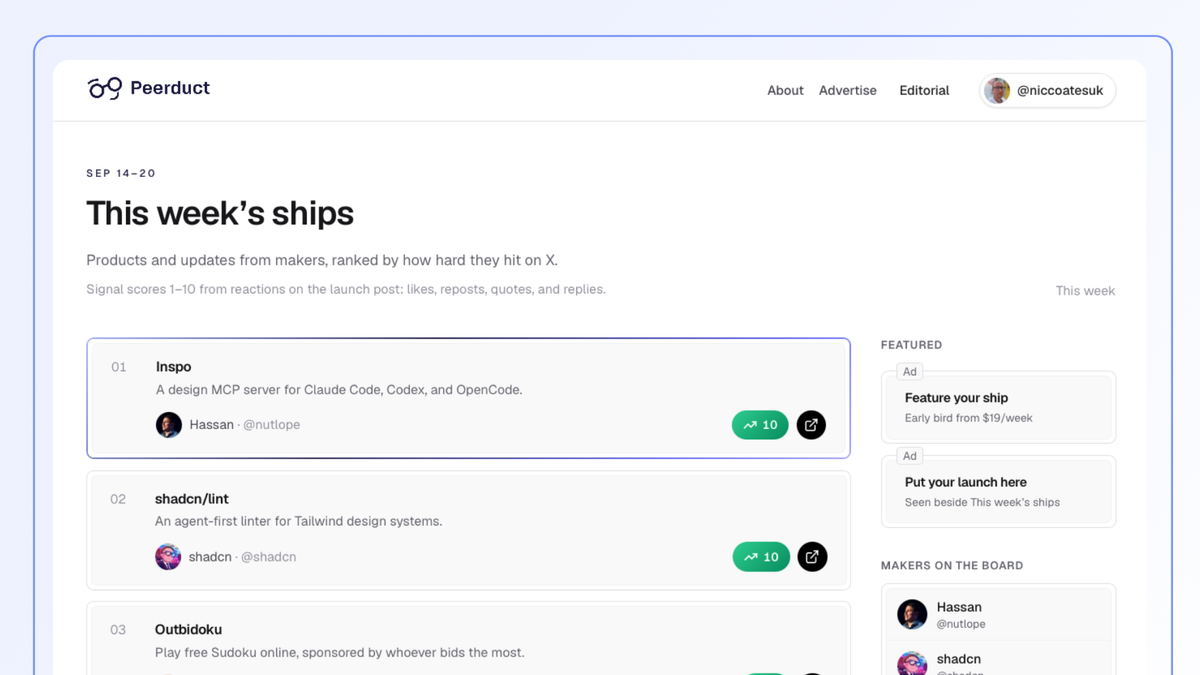Open the @nutlope handle link on Inspo
1200x675 pixels.
pos(271,425)
